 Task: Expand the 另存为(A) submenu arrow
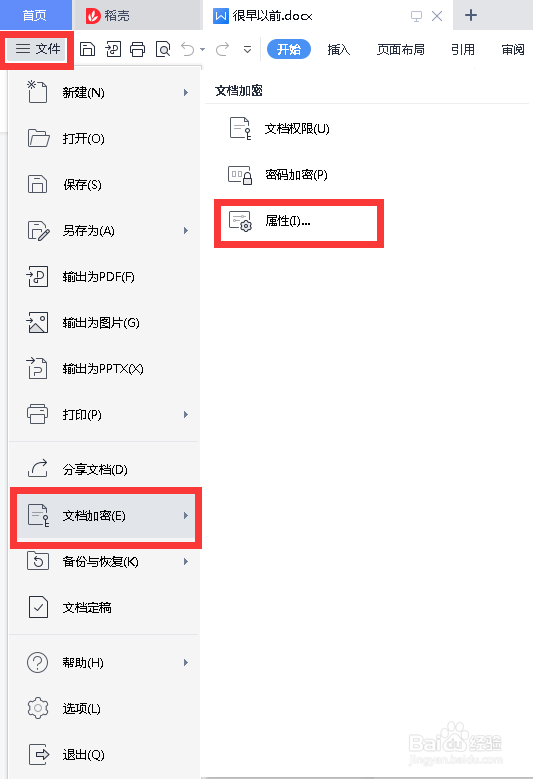coord(186,231)
